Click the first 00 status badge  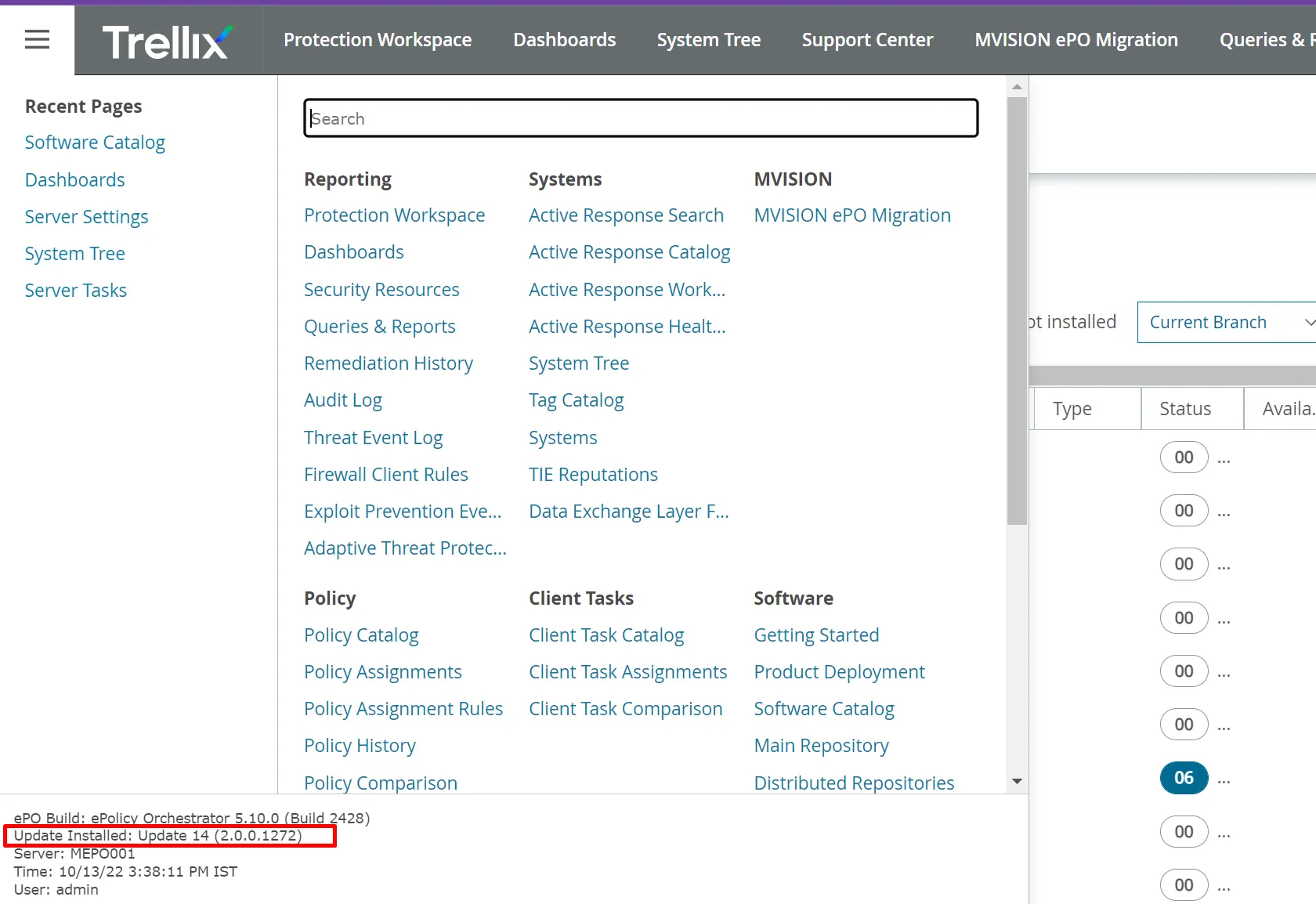1184,457
